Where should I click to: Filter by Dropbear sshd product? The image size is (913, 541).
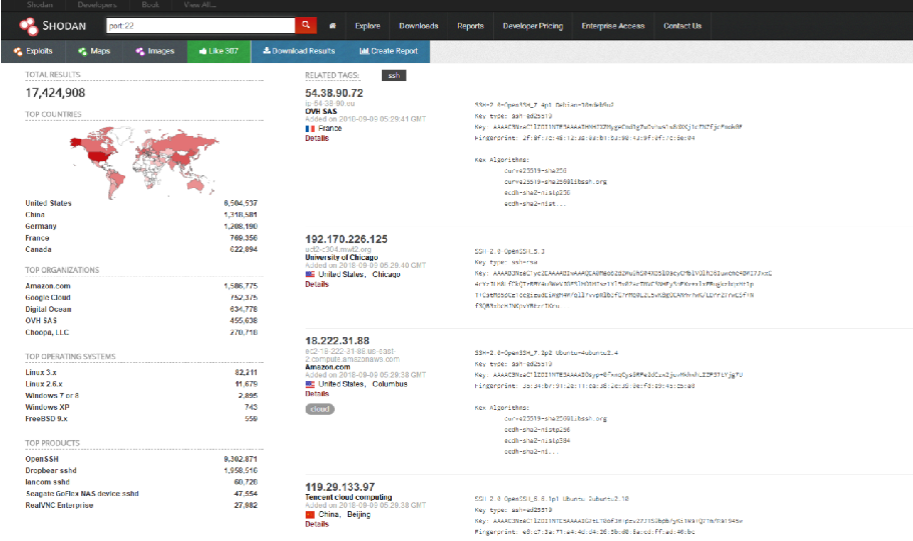point(51,471)
